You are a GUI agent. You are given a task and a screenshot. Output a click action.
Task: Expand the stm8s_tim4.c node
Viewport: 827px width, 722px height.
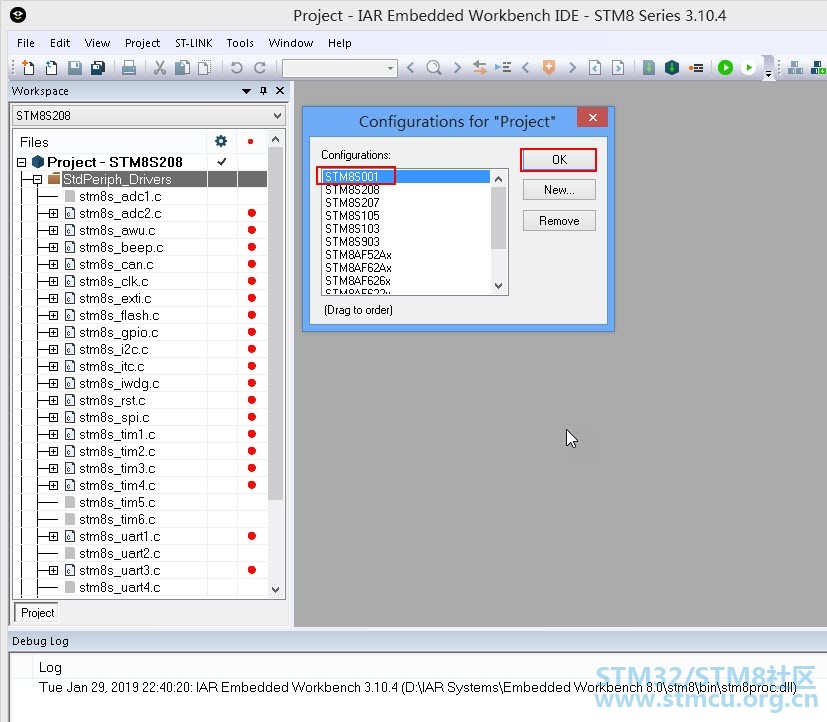coord(53,485)
